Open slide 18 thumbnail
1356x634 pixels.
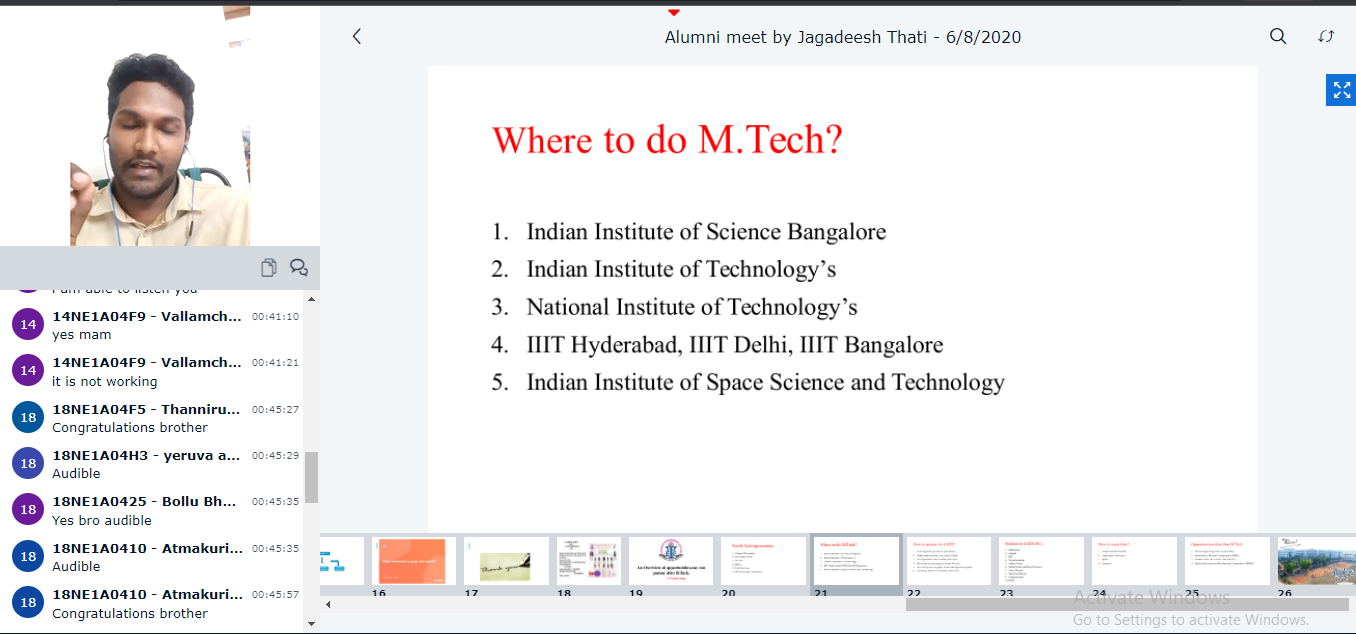pos(589,561)
